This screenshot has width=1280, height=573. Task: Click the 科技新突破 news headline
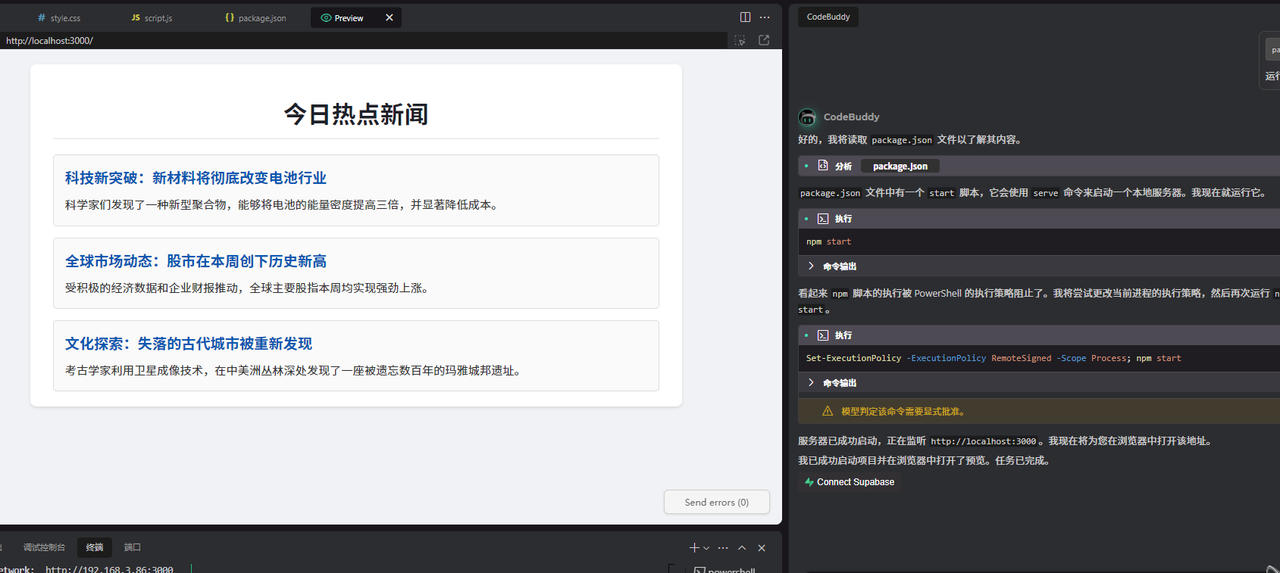click(x=196, y=178)
